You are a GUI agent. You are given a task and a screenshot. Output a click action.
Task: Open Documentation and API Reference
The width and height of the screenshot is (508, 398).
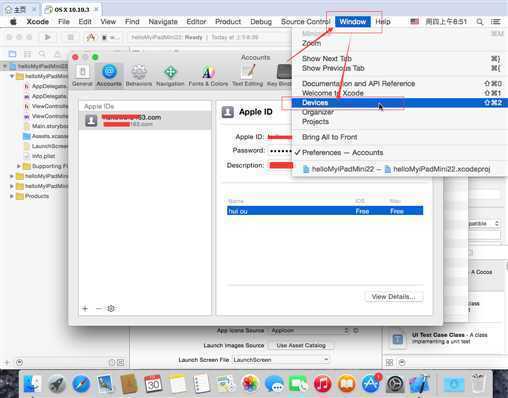[400, 84]
